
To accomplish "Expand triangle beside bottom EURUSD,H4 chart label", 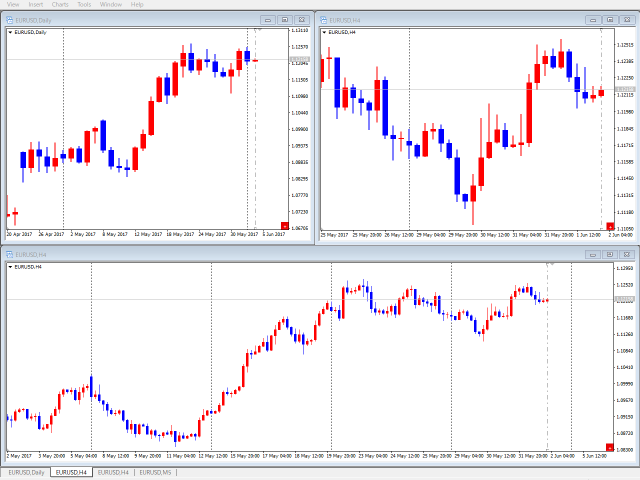I will [x=10, y=267].
